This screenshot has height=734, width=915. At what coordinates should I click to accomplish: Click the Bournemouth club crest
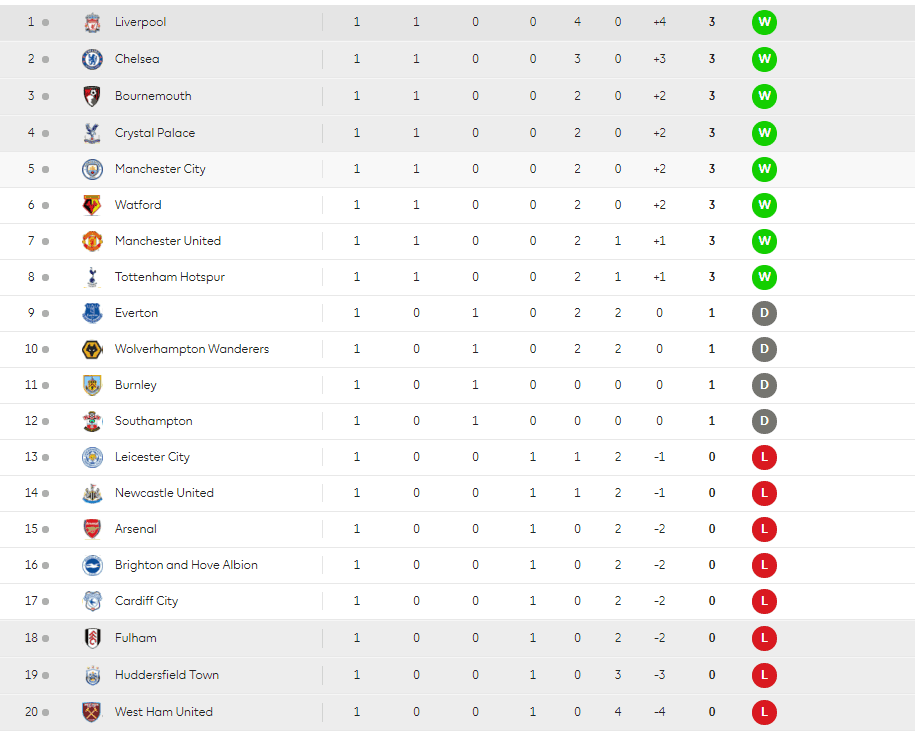coord(92,96)
